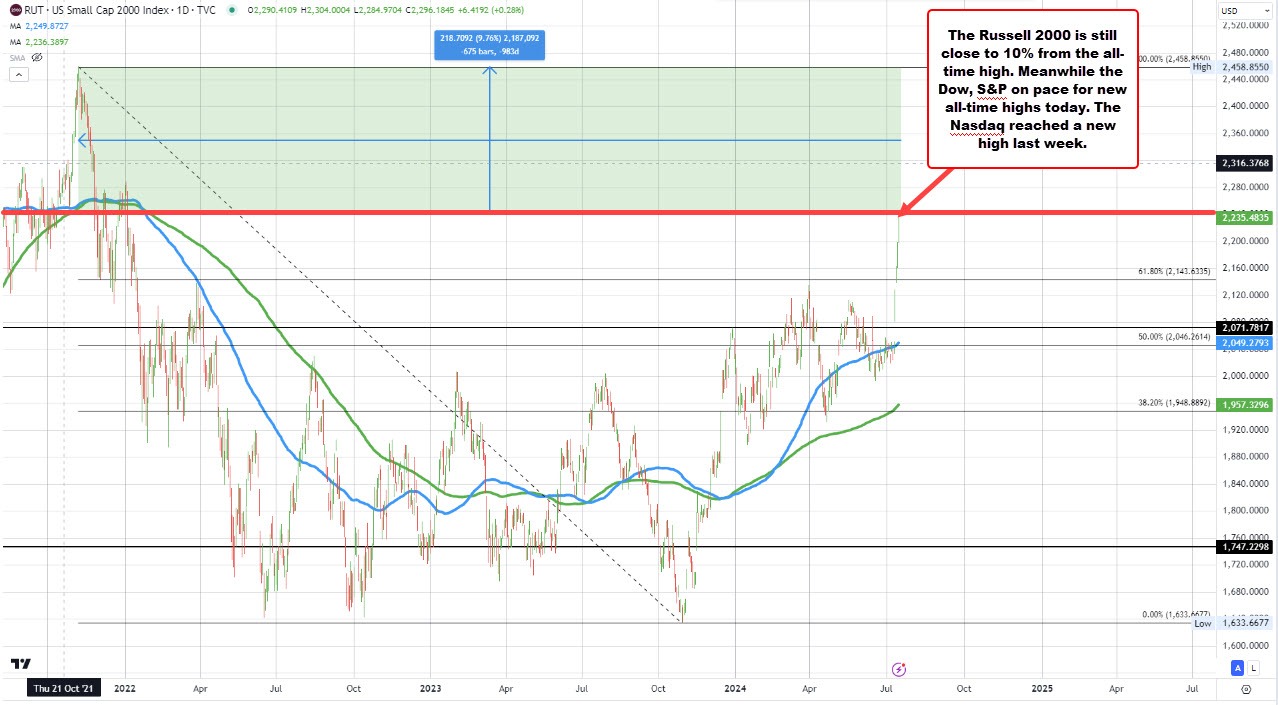Toggle auto scale with the A button
Viewport: 1278px width, 705px height.
pos(1237,668)
